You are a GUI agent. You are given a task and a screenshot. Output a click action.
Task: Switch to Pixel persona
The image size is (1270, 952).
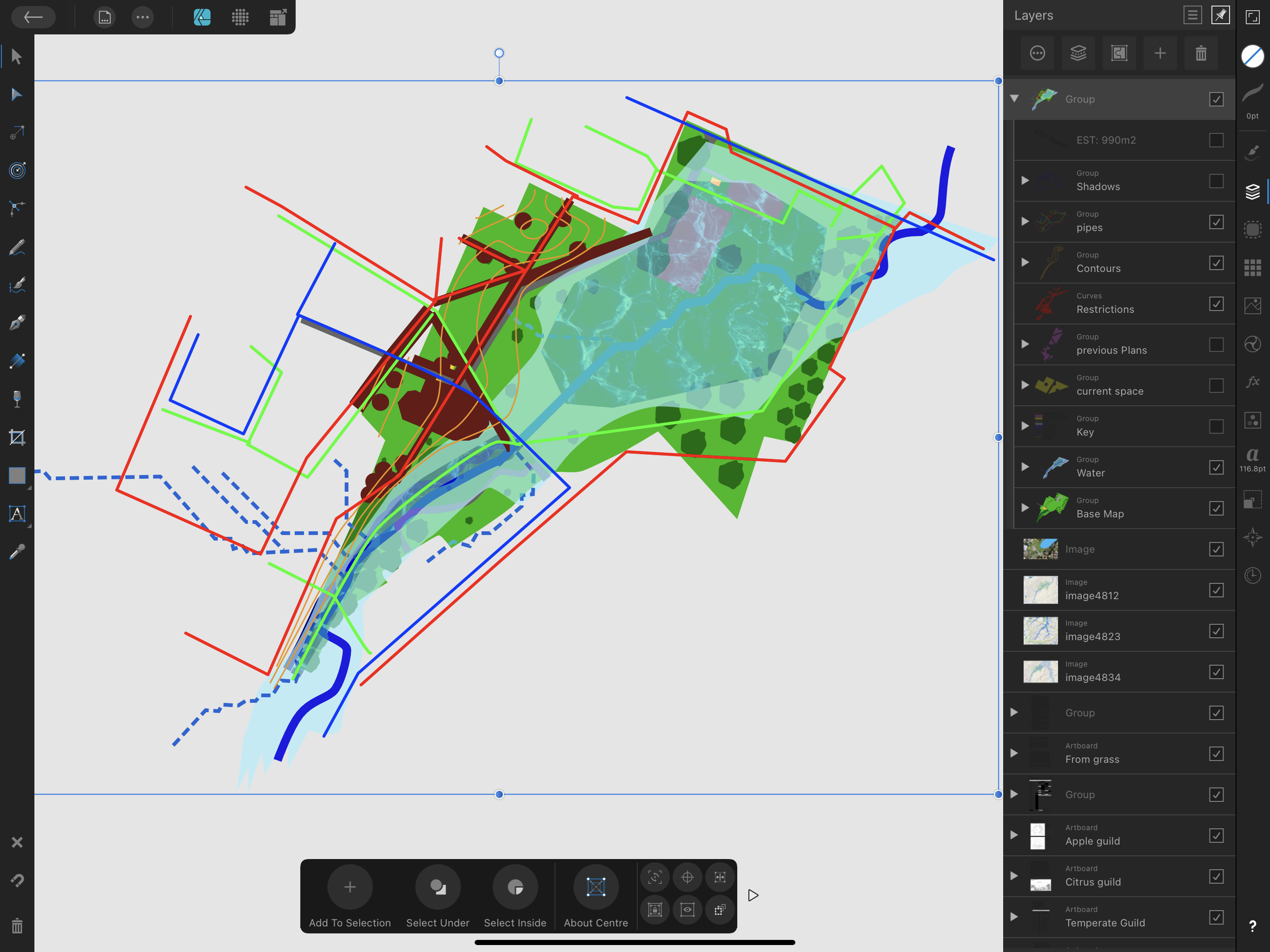(240, 17)
